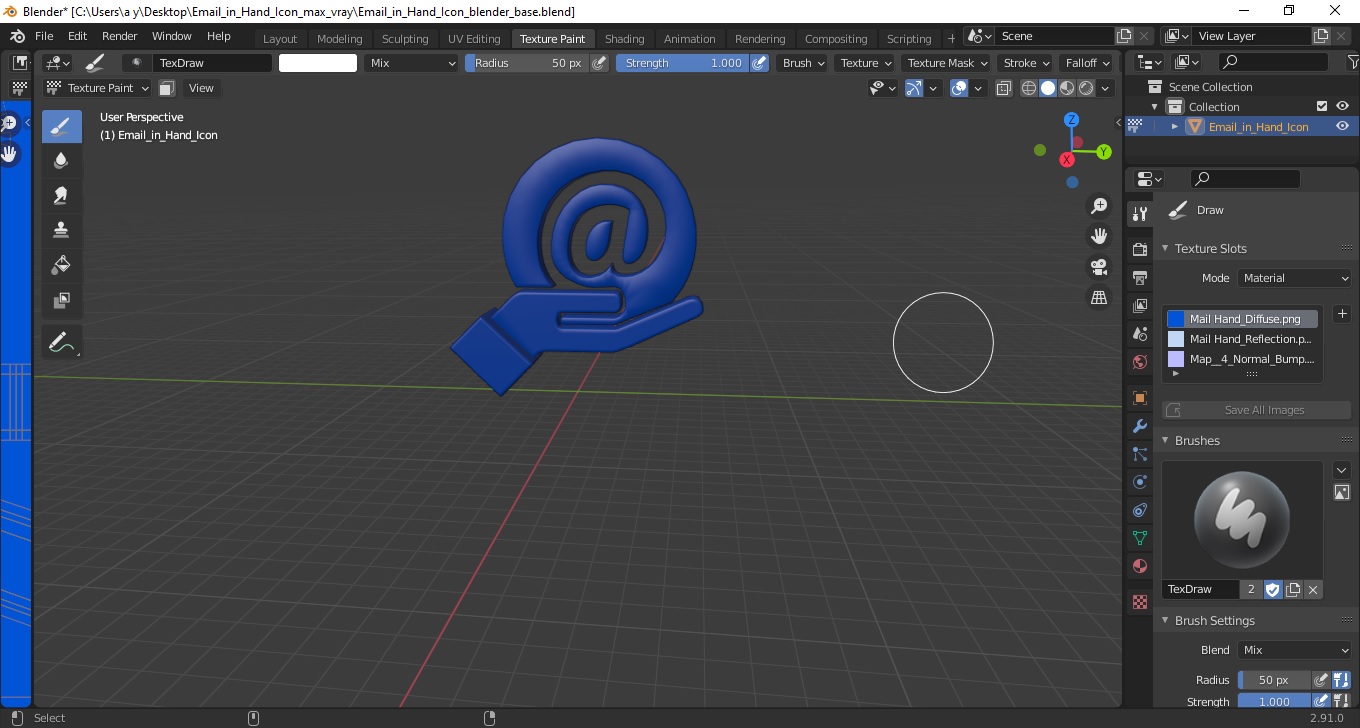
Task: Select the Soften tool
Action: 61,160
